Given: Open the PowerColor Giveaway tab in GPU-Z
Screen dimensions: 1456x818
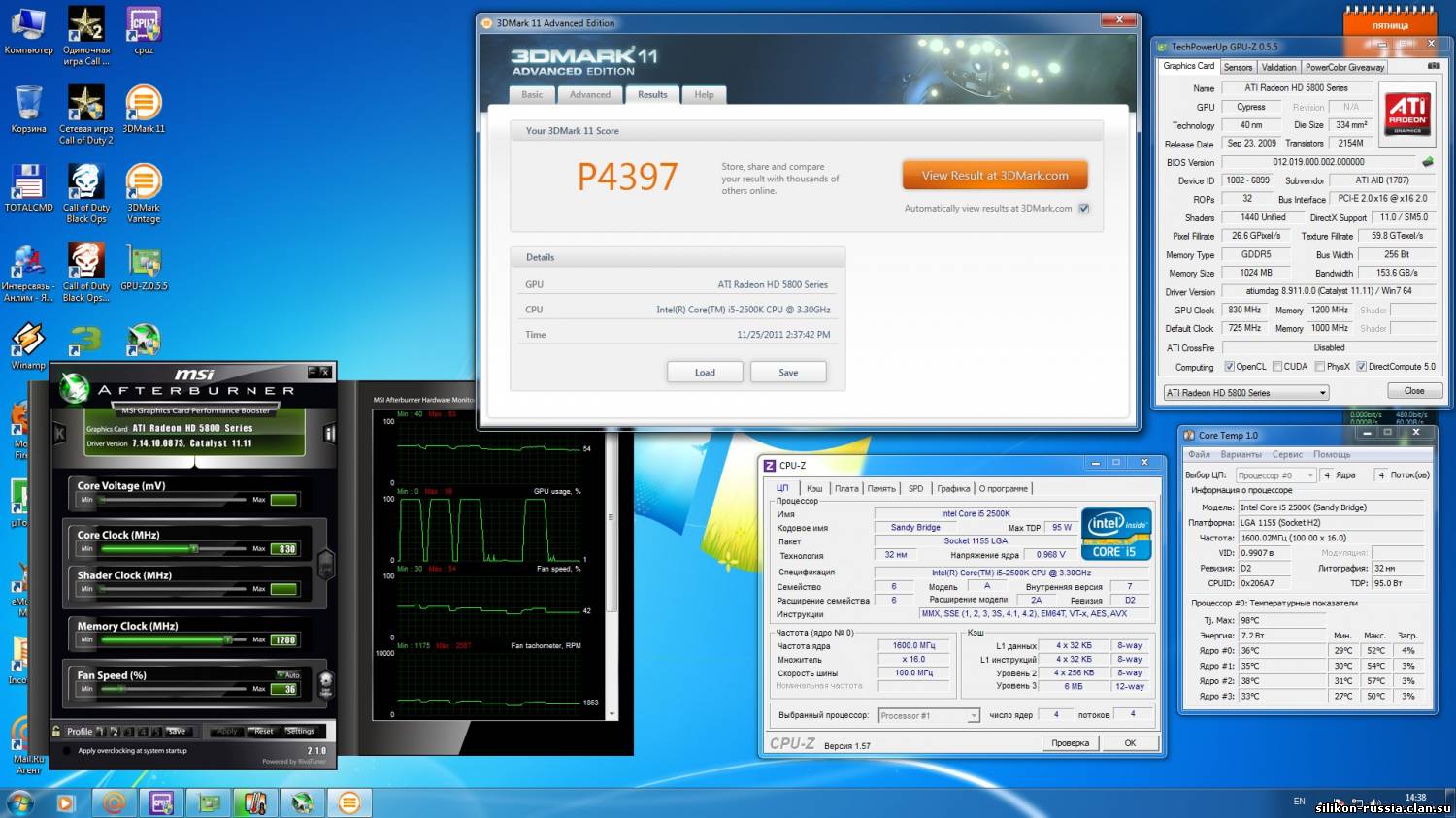Looking at the screenshot, I should coord(1344,67).
